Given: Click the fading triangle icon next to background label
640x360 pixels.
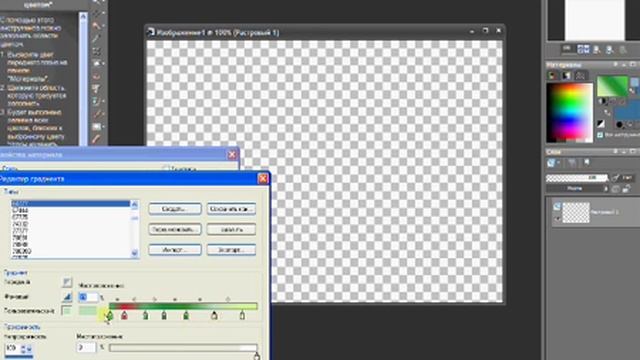Looking at the screenshot, I should click(67, 297).
